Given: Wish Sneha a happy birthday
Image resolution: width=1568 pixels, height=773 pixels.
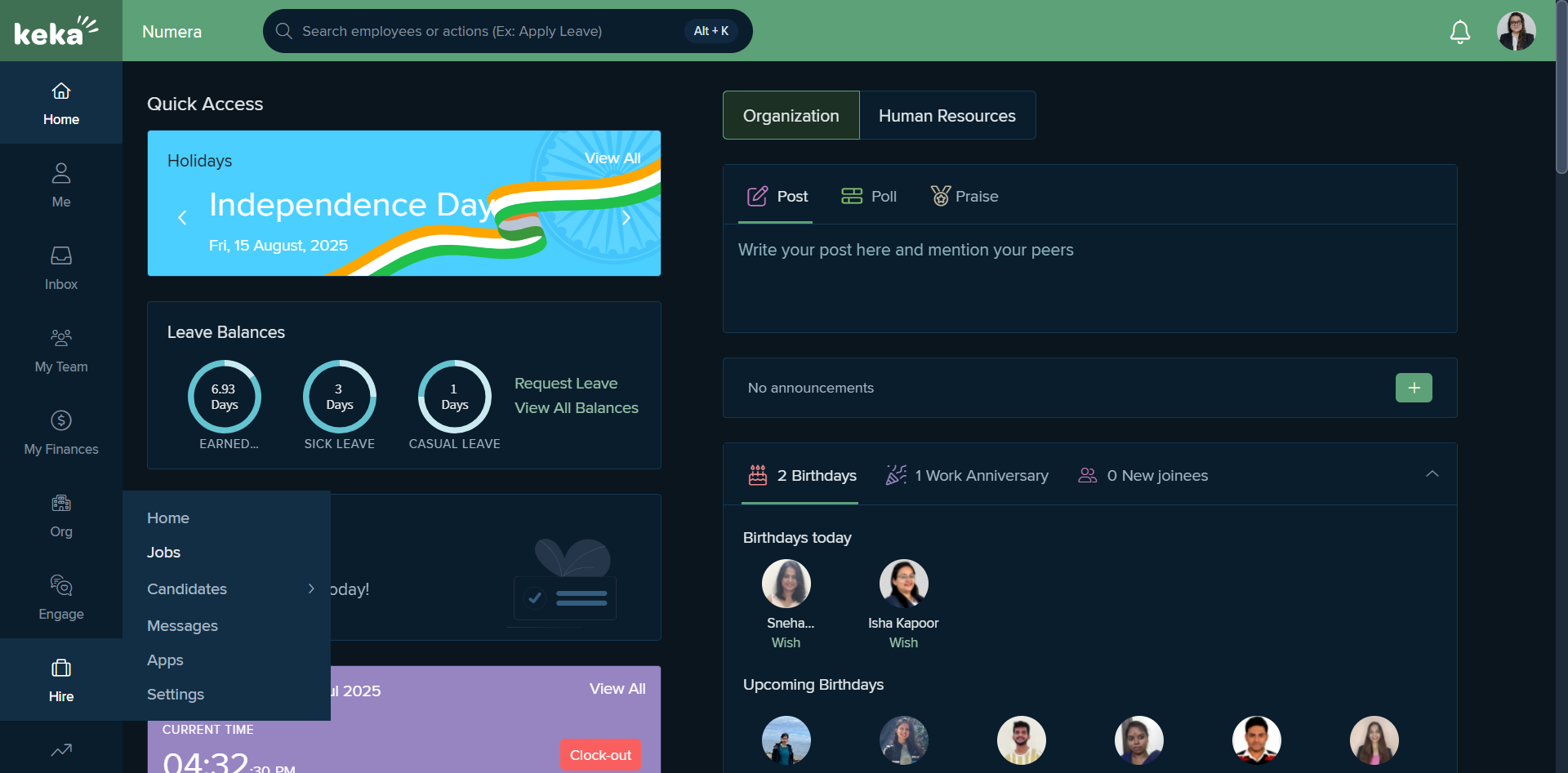Looking at the screenshot, I should click(786, 642).
